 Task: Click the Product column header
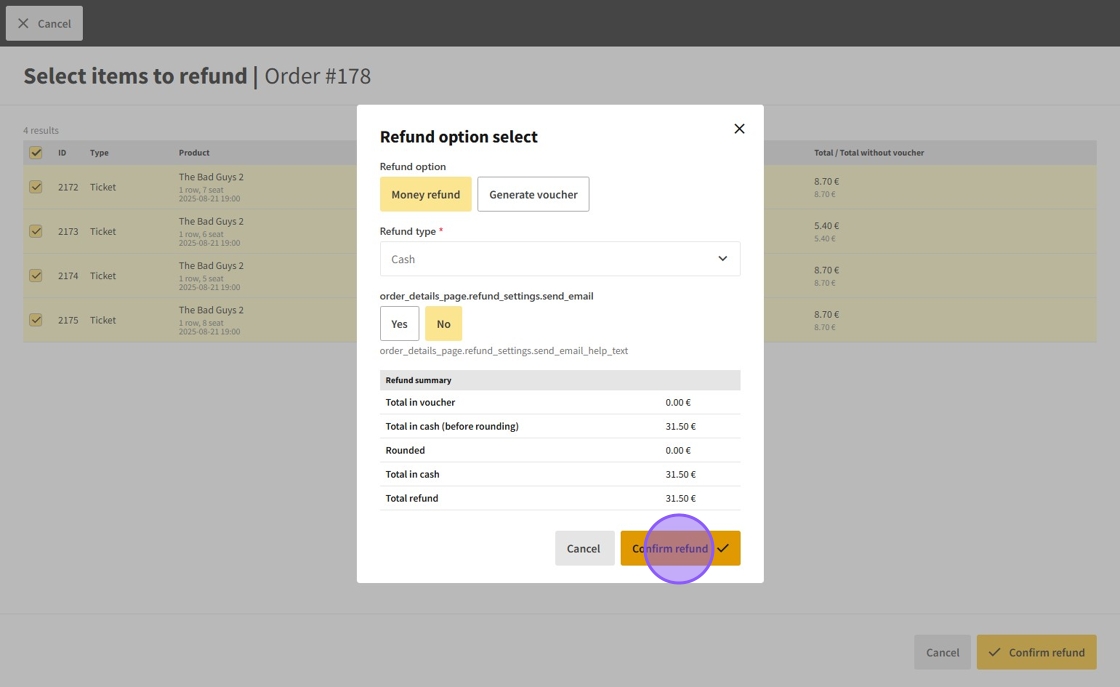(x=194, y=153)
